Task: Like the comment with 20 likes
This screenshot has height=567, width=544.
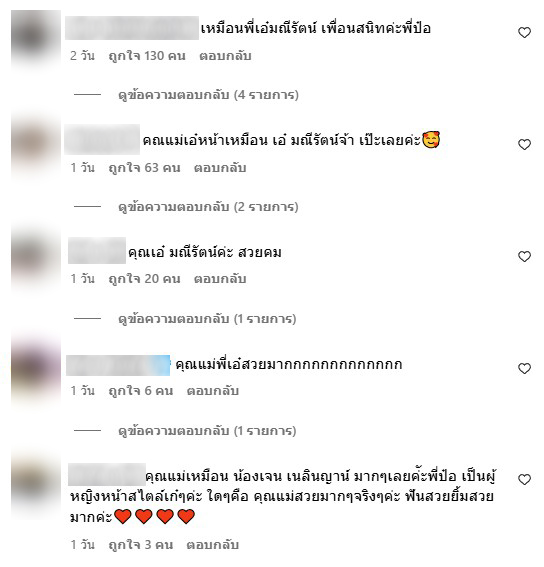Action: point(524,257)
